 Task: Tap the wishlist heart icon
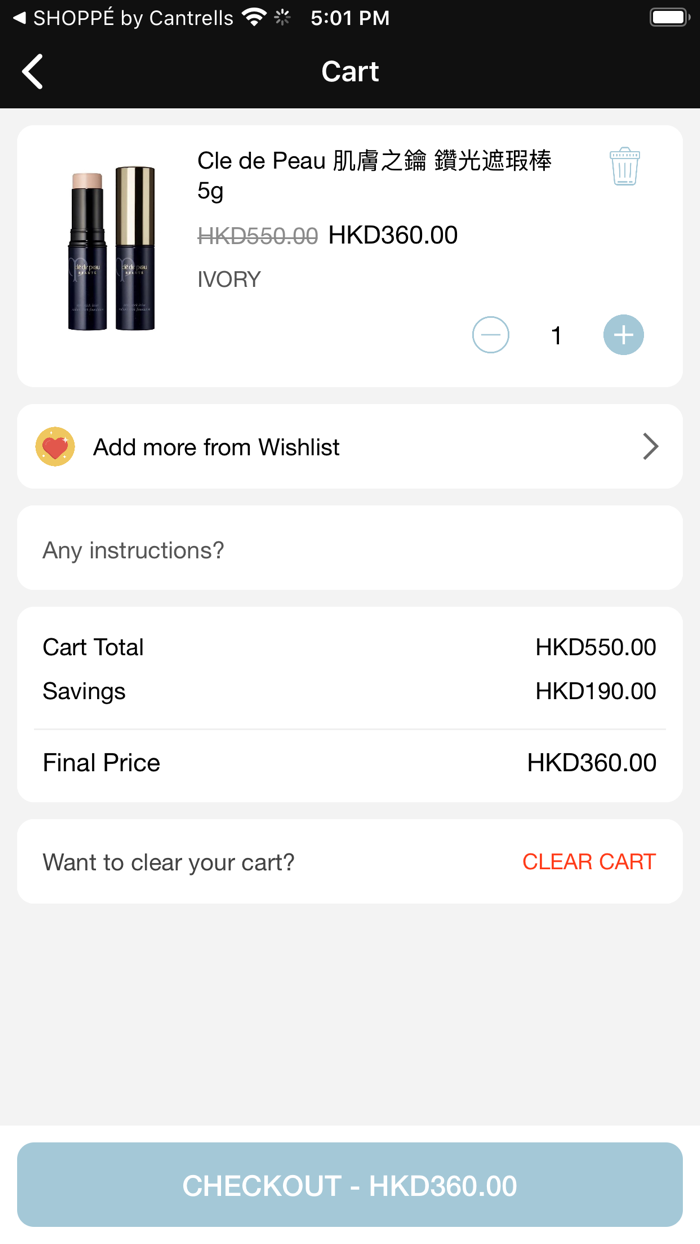(x=55, y=447)
